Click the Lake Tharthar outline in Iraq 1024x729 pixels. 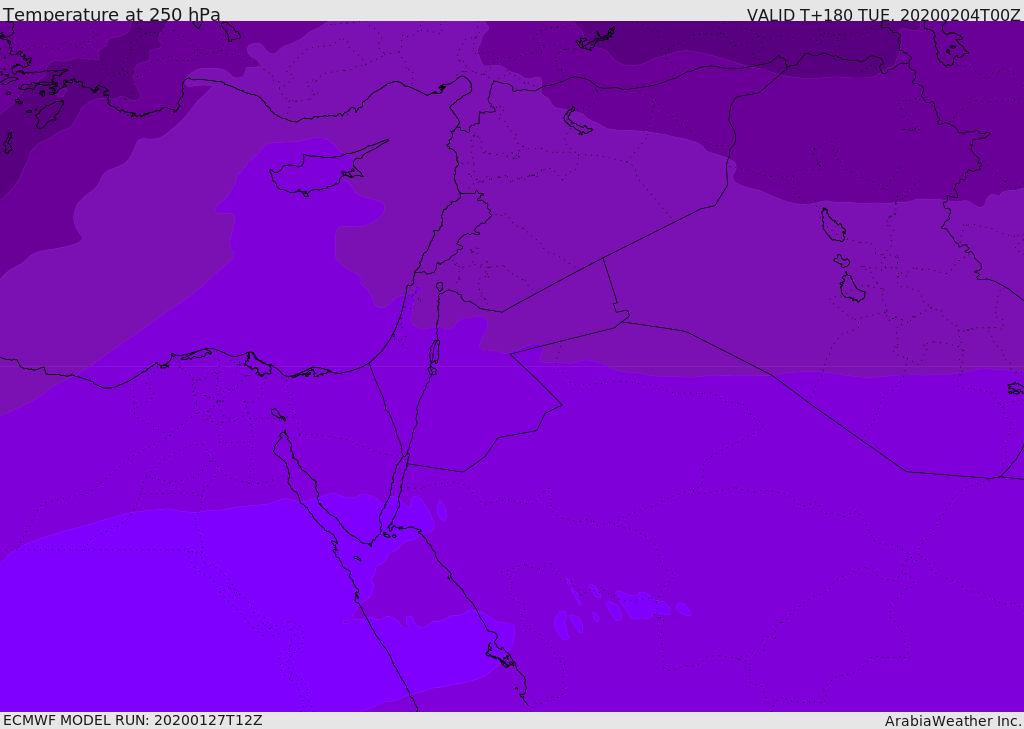[833, 225]
